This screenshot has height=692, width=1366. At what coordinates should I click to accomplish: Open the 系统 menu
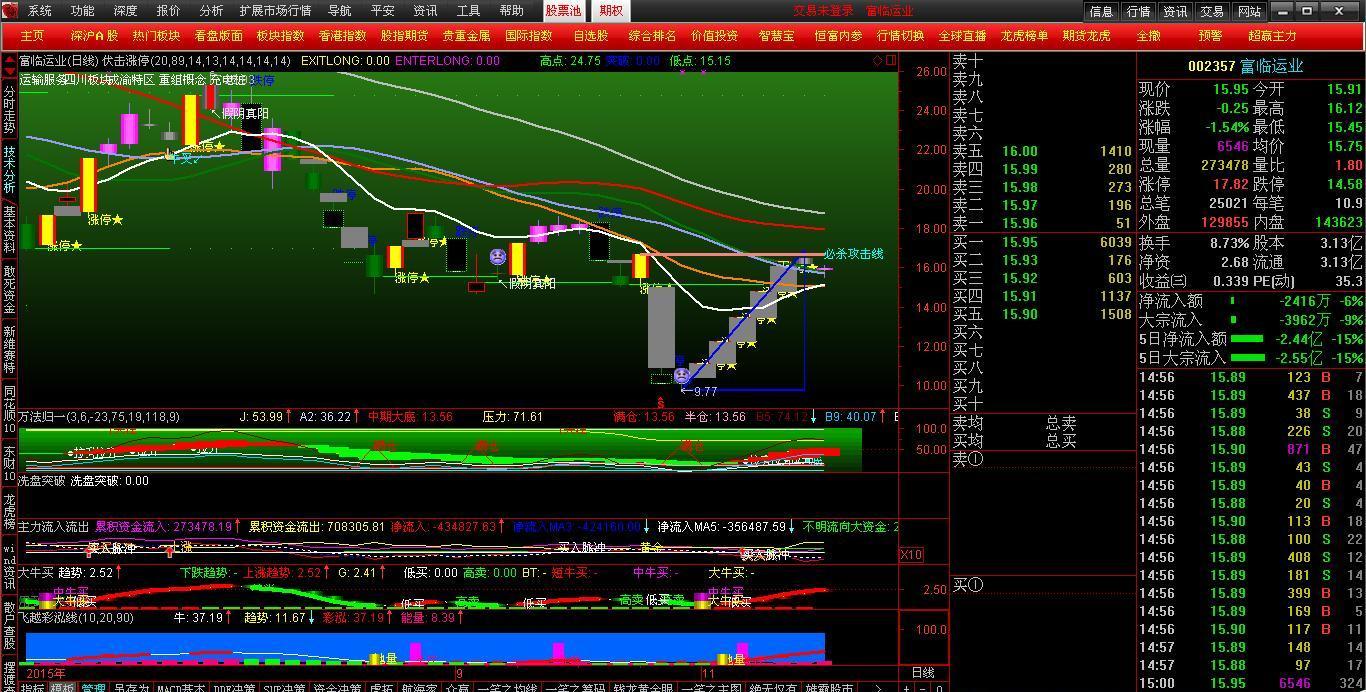point(40,11)
